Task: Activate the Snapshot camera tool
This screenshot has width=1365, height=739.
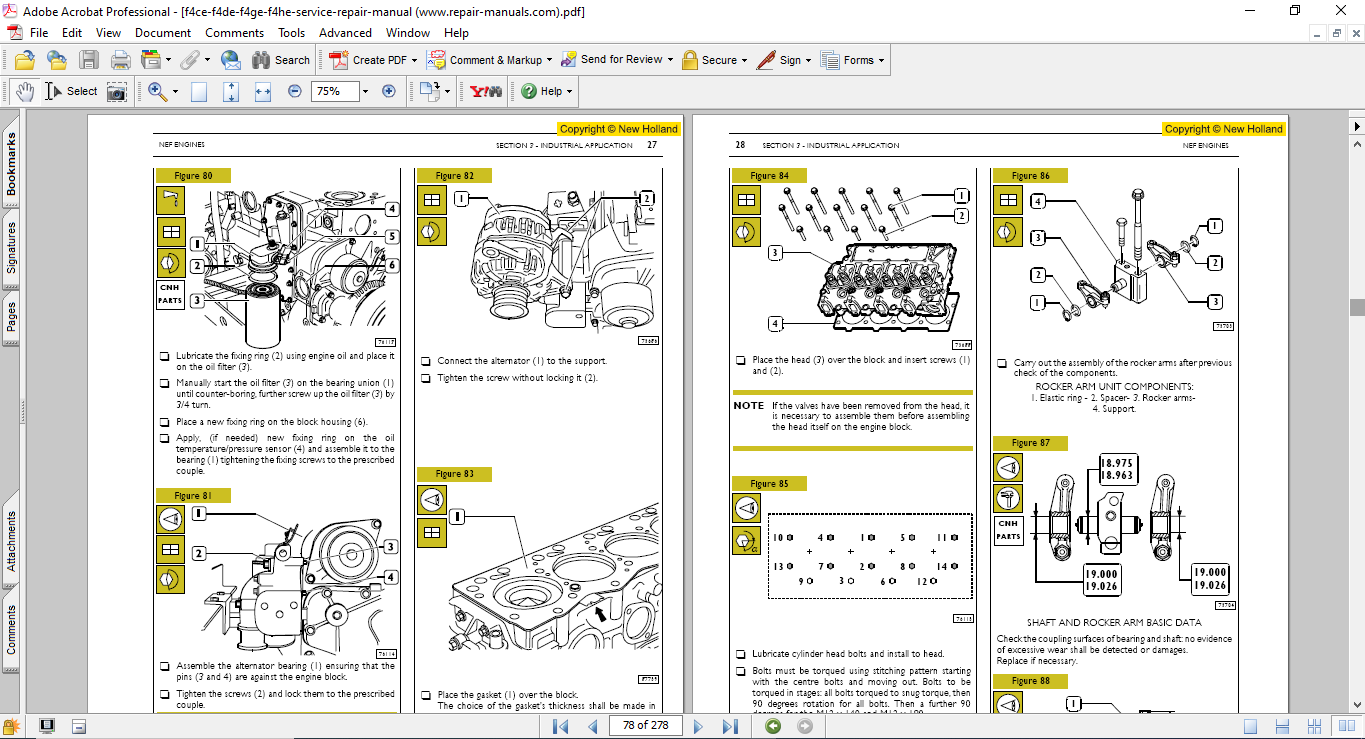Action: 117,91
